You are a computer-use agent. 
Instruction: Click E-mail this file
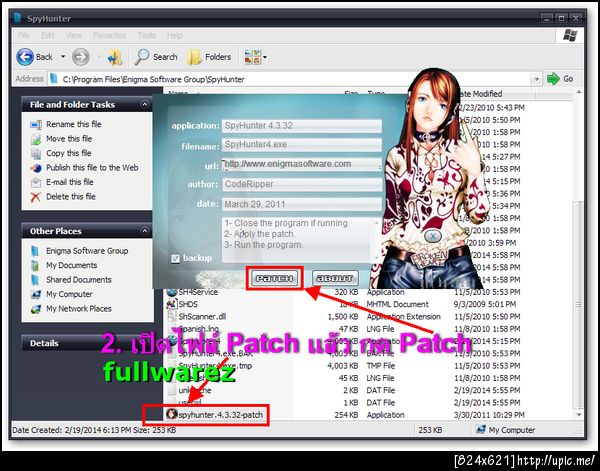click(70, 182)
